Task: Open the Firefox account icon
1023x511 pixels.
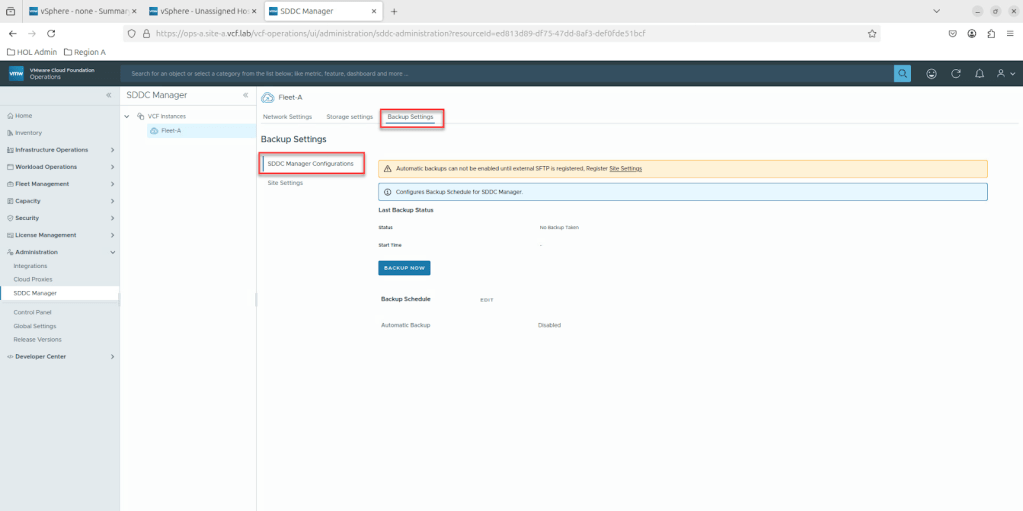Action: 972,33
